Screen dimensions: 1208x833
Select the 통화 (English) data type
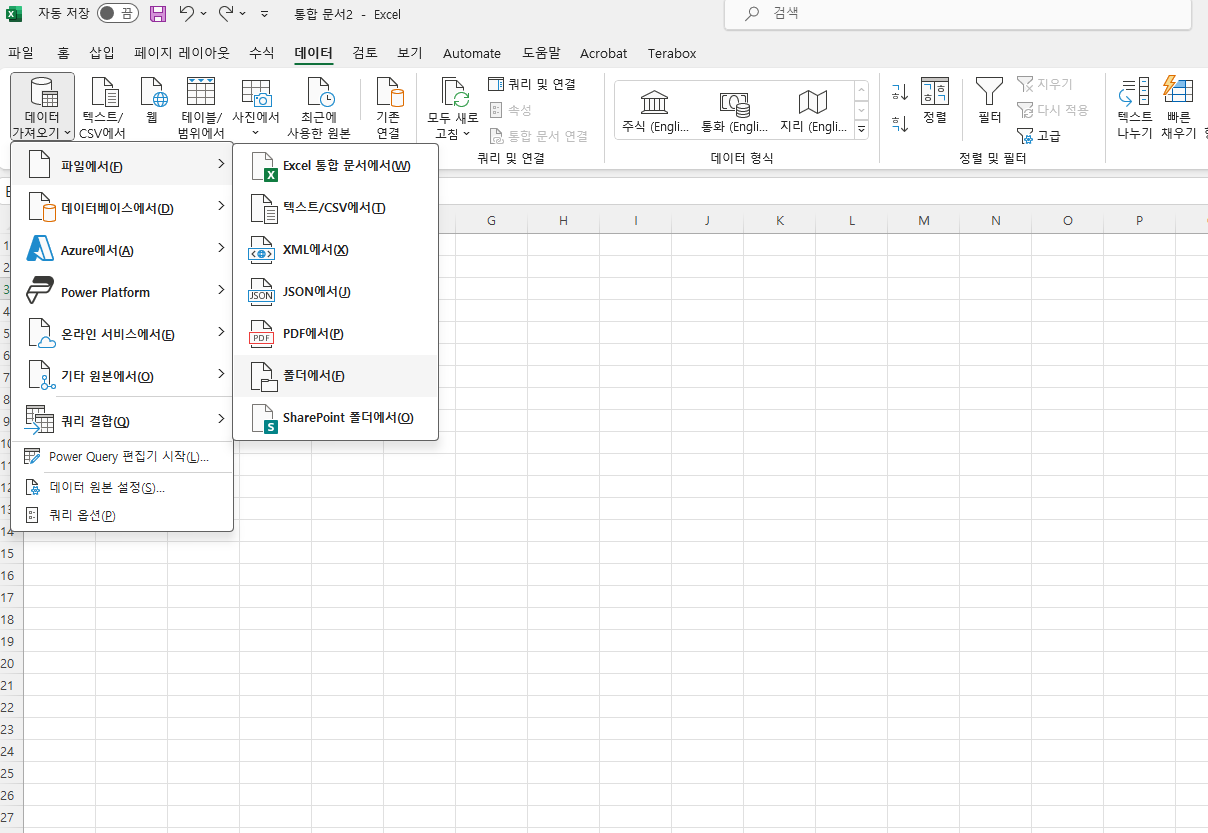click(x=734, y=110)
